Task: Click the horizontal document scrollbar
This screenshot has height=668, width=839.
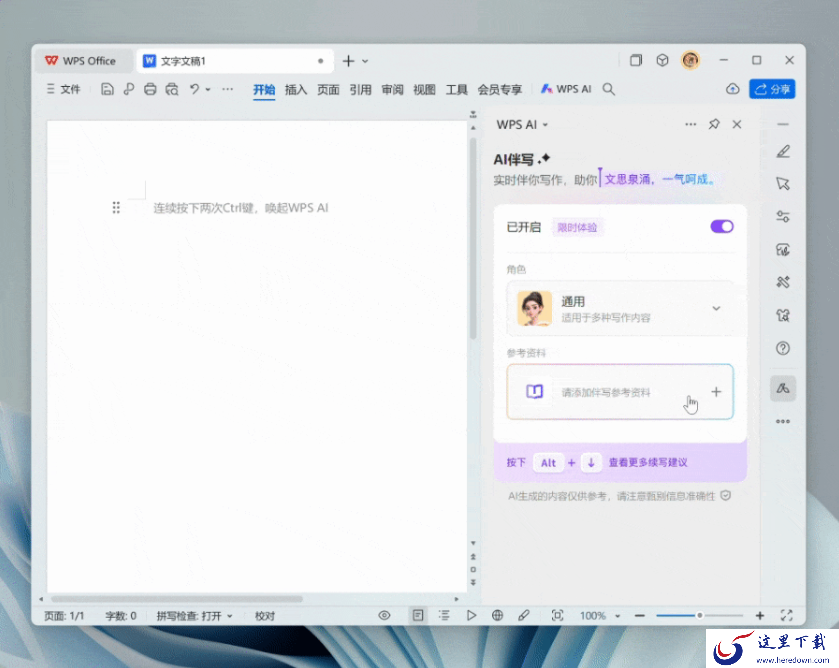Action: (177, 599)
